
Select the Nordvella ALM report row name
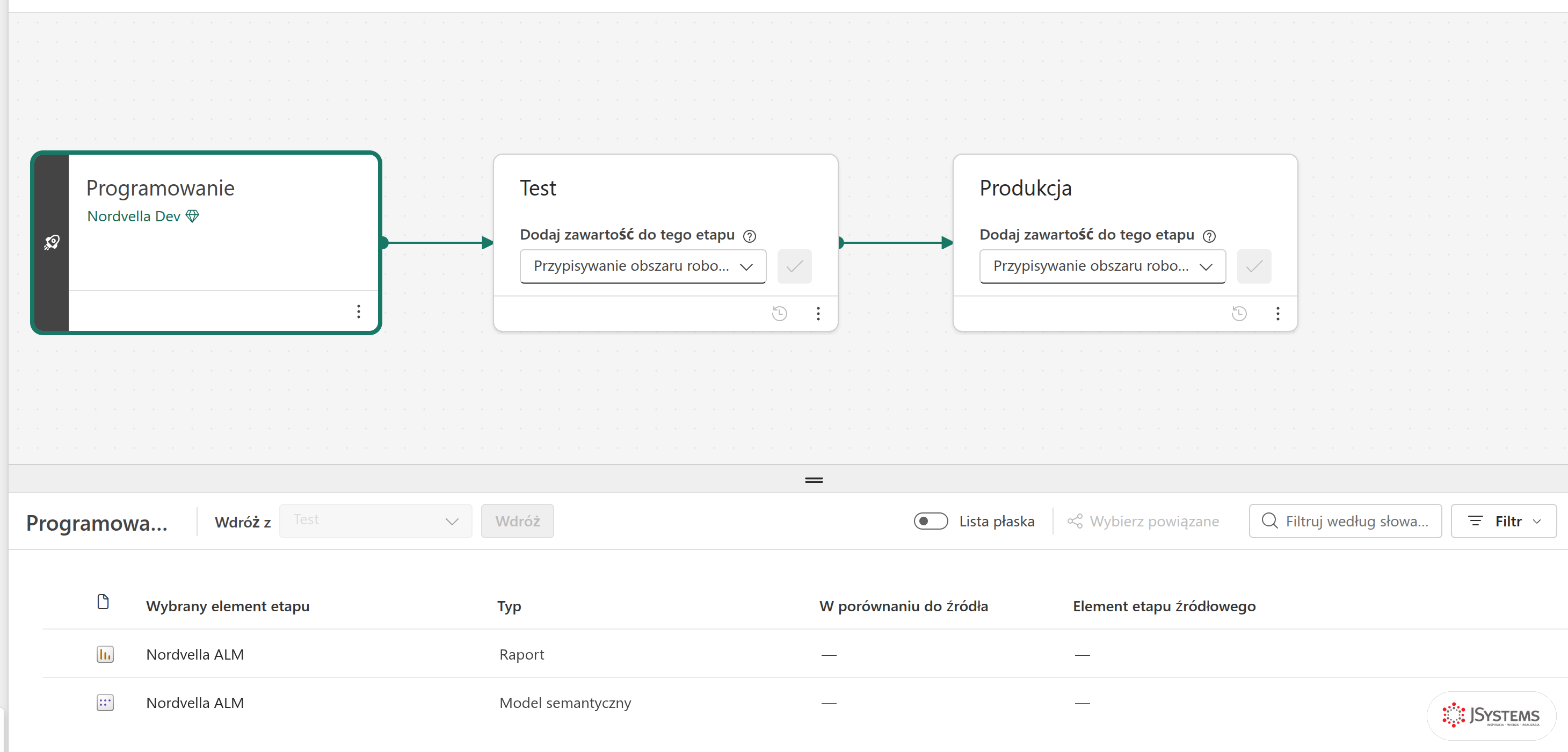195,654
